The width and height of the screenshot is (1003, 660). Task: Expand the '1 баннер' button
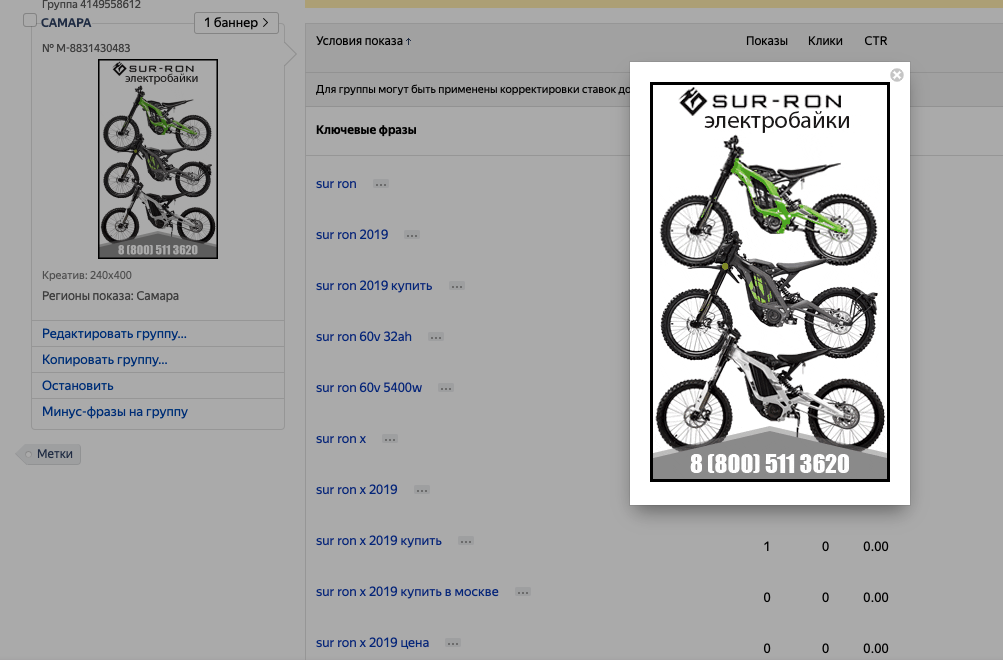[236, 22]
